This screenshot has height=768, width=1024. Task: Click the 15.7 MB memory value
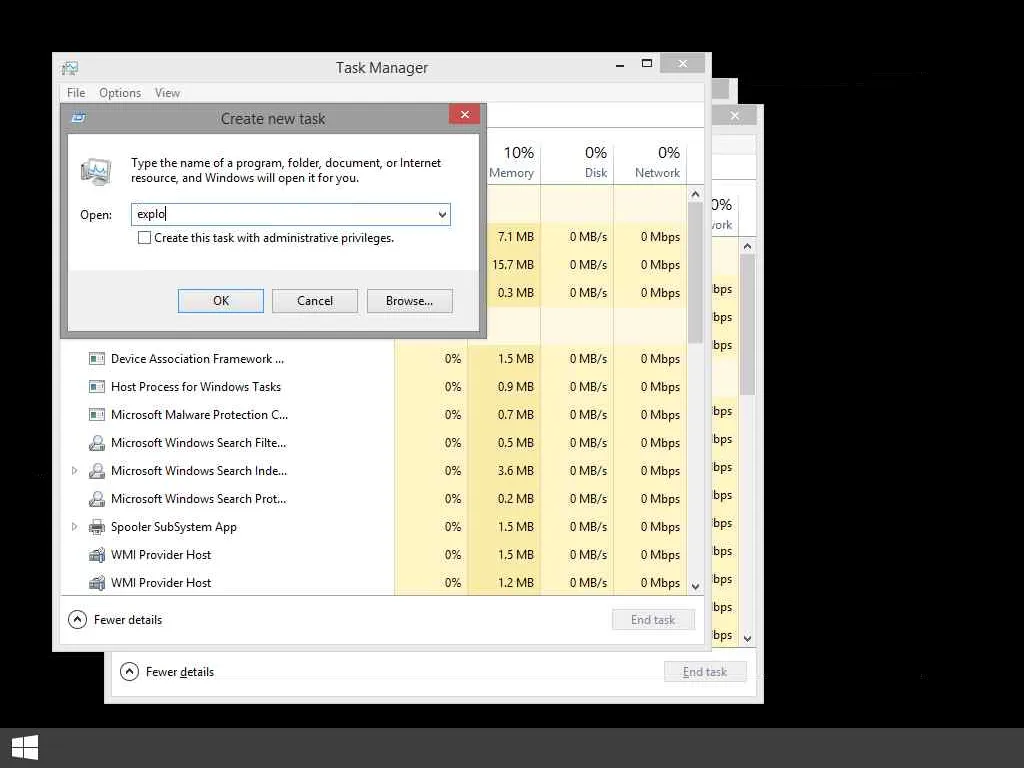click(513, 264)
